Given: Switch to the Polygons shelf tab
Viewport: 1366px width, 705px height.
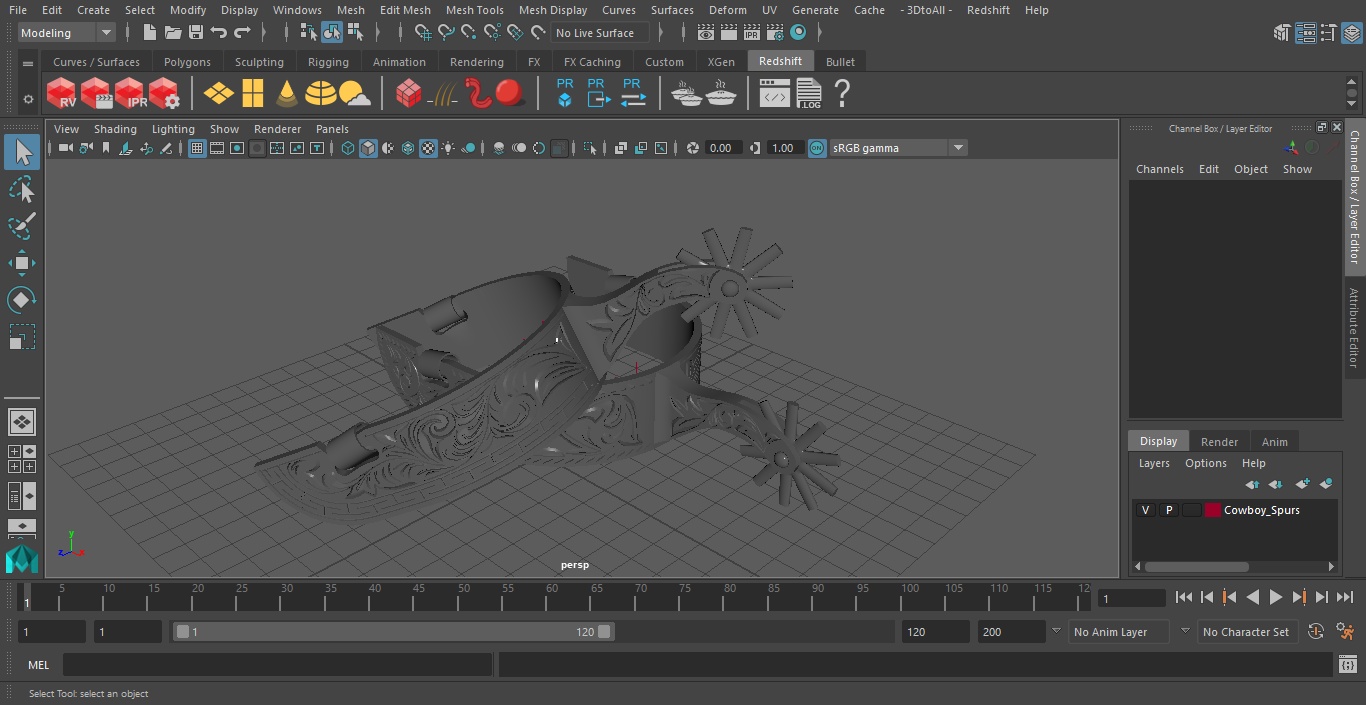Looking at the screenshot, I should [x=187, y=62].
